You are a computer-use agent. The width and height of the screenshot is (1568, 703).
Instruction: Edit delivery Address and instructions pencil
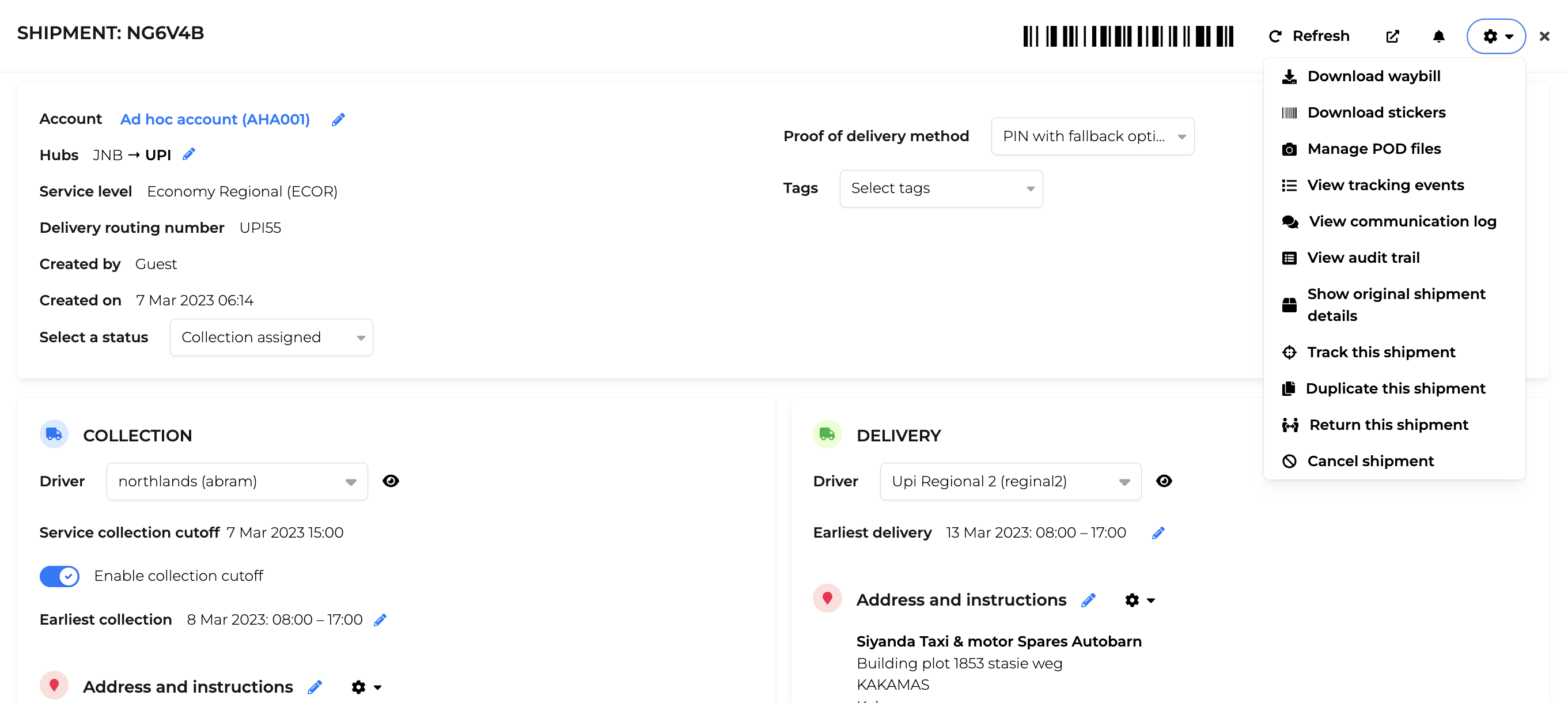(x=1088, y=600)
